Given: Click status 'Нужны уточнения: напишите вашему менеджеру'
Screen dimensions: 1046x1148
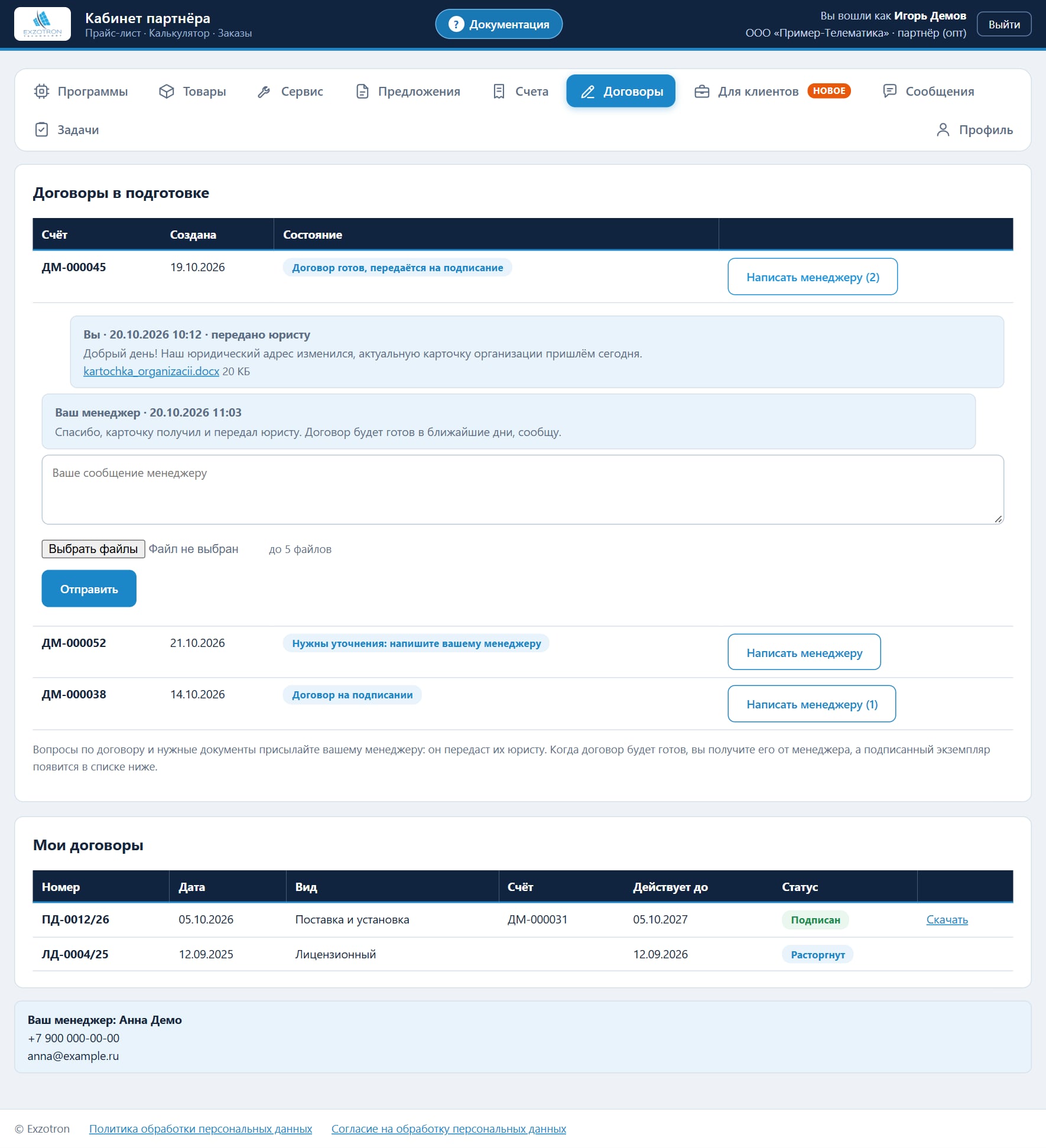Looking at the screenshot, I should 416,643.
